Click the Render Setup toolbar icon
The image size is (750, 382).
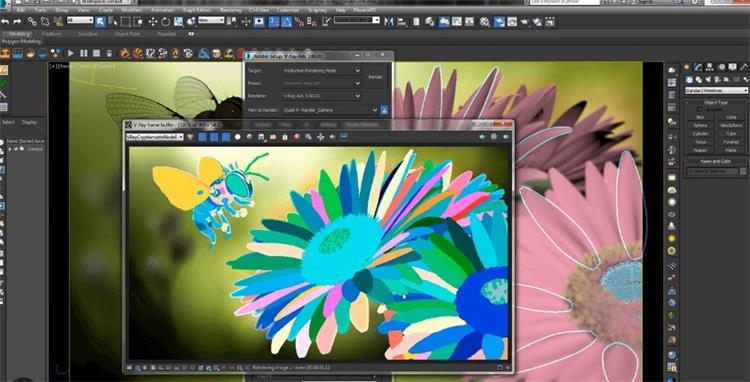499,22
